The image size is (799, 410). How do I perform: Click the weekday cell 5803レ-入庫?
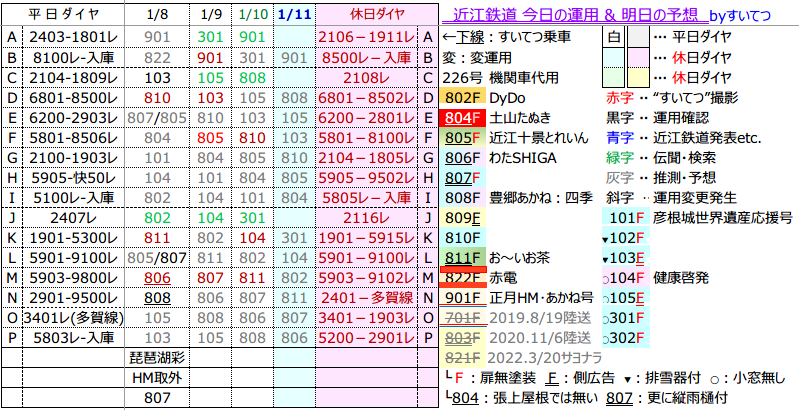(74, 337)
